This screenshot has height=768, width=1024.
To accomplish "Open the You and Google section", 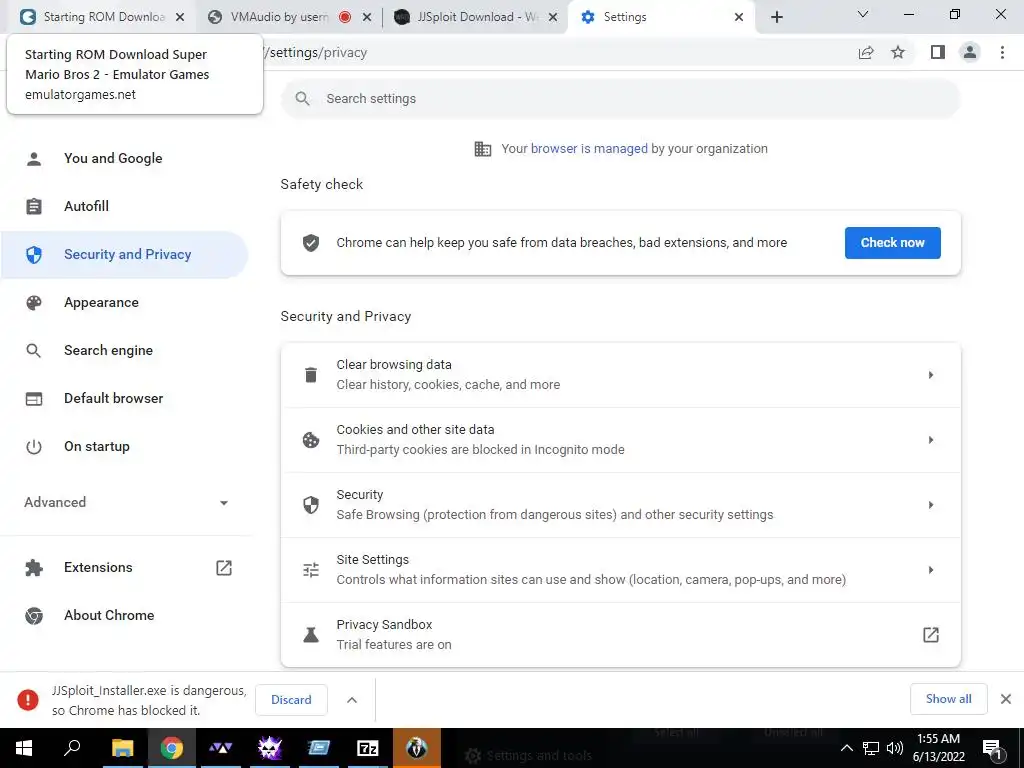I will (112, 158).
